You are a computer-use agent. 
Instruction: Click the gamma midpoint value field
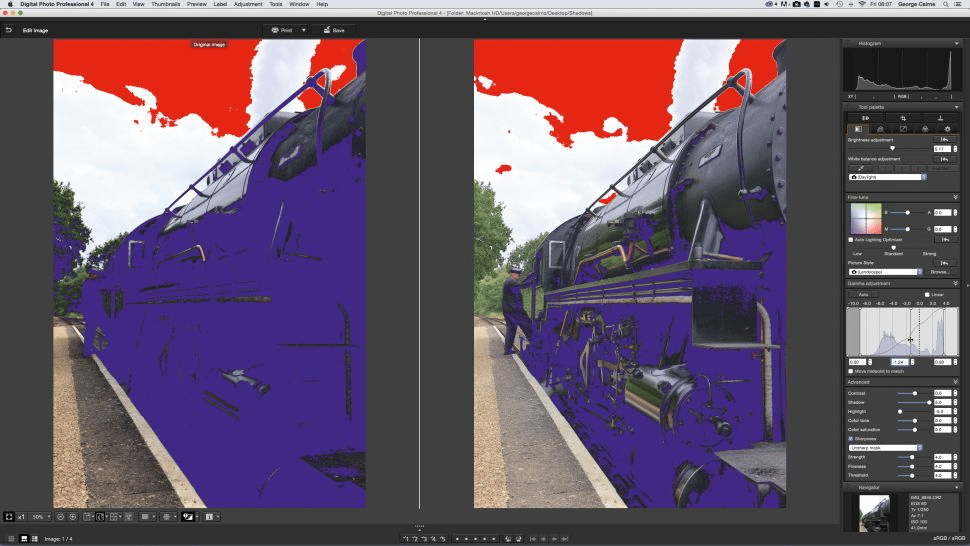pyautogui.click(x=899, y=362)
